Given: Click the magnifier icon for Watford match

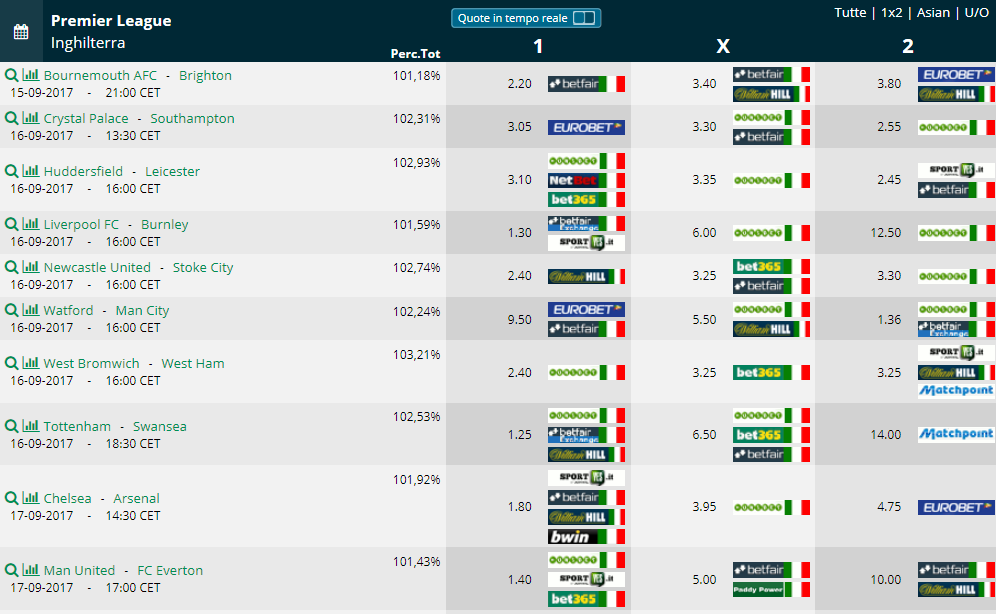Looking at the screenshot, I should point(11,310).
